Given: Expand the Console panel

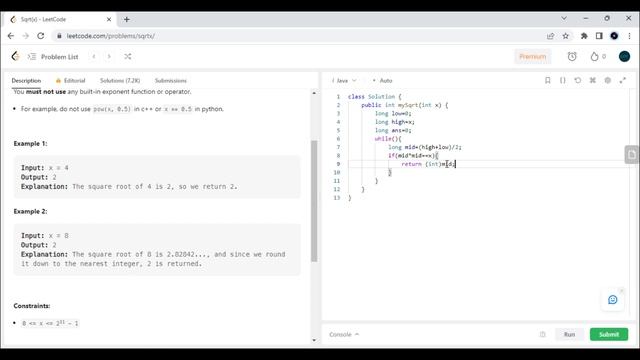Looking at the screenshot, I should [x=344, y=334].
